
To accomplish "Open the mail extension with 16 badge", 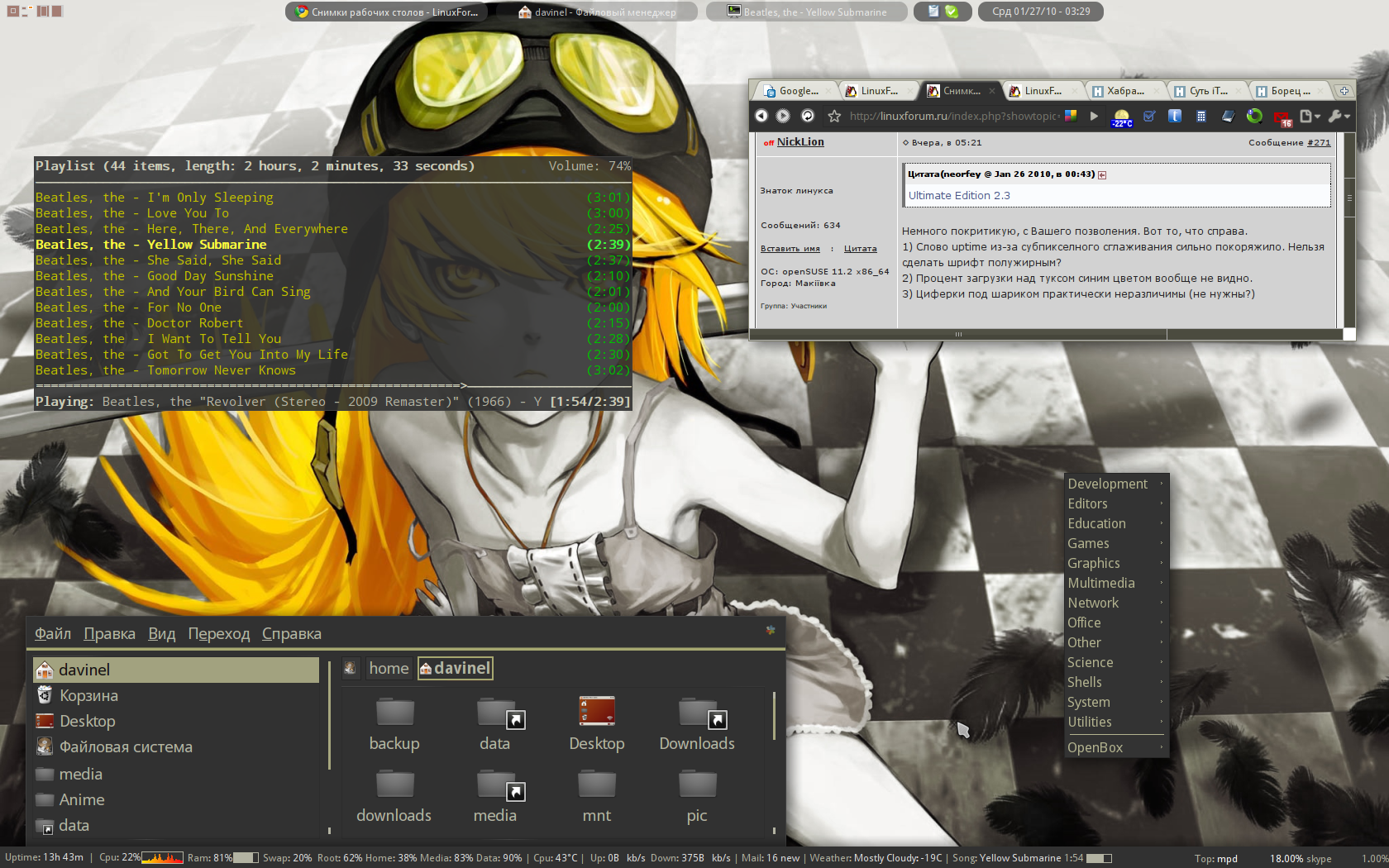I will point(1282,117).
